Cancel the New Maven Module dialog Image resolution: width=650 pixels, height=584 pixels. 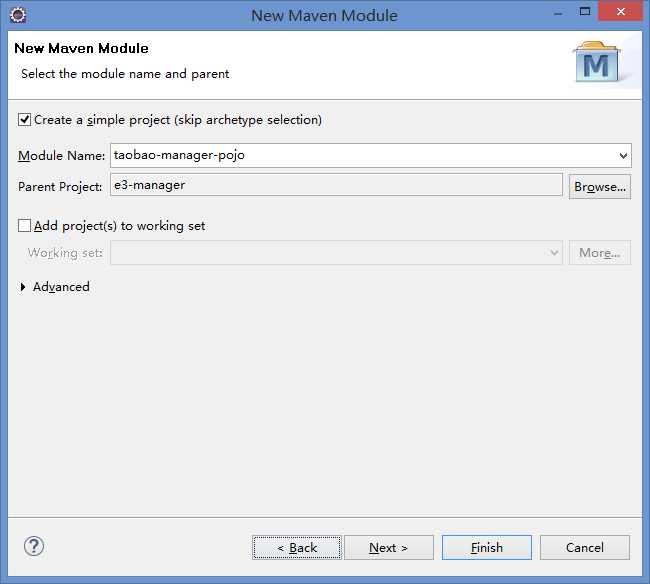(x=585, y=548)
